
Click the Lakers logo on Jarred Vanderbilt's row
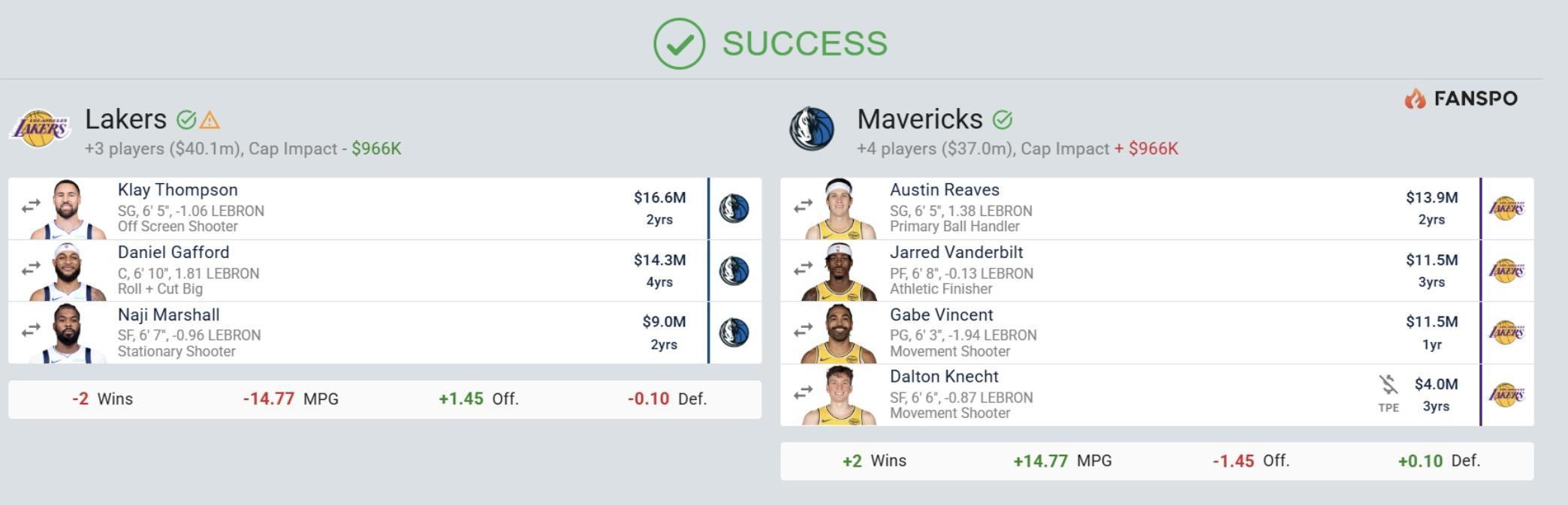(1506, 271)
